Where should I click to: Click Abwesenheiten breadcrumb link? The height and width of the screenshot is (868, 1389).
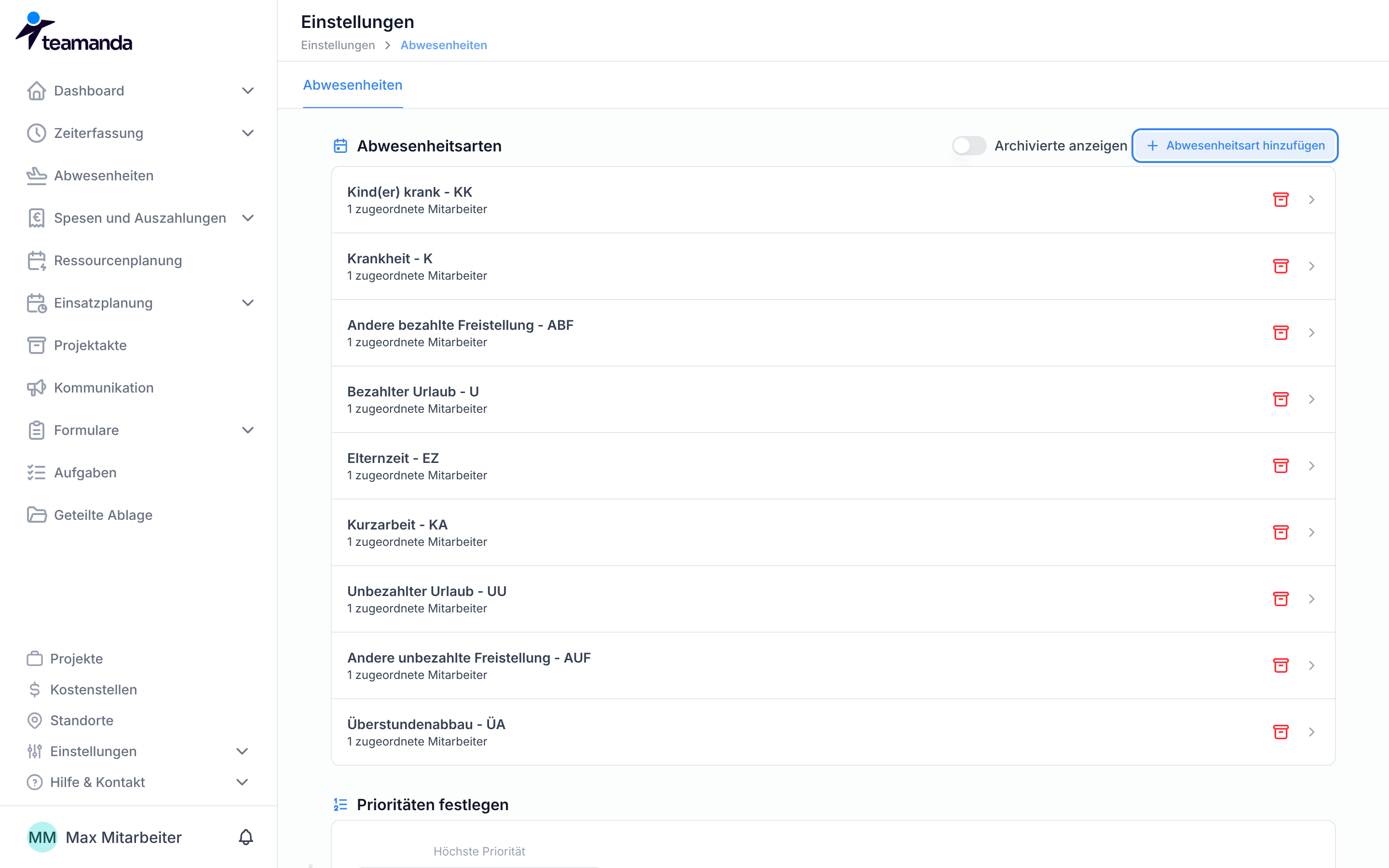click(444, 45)
